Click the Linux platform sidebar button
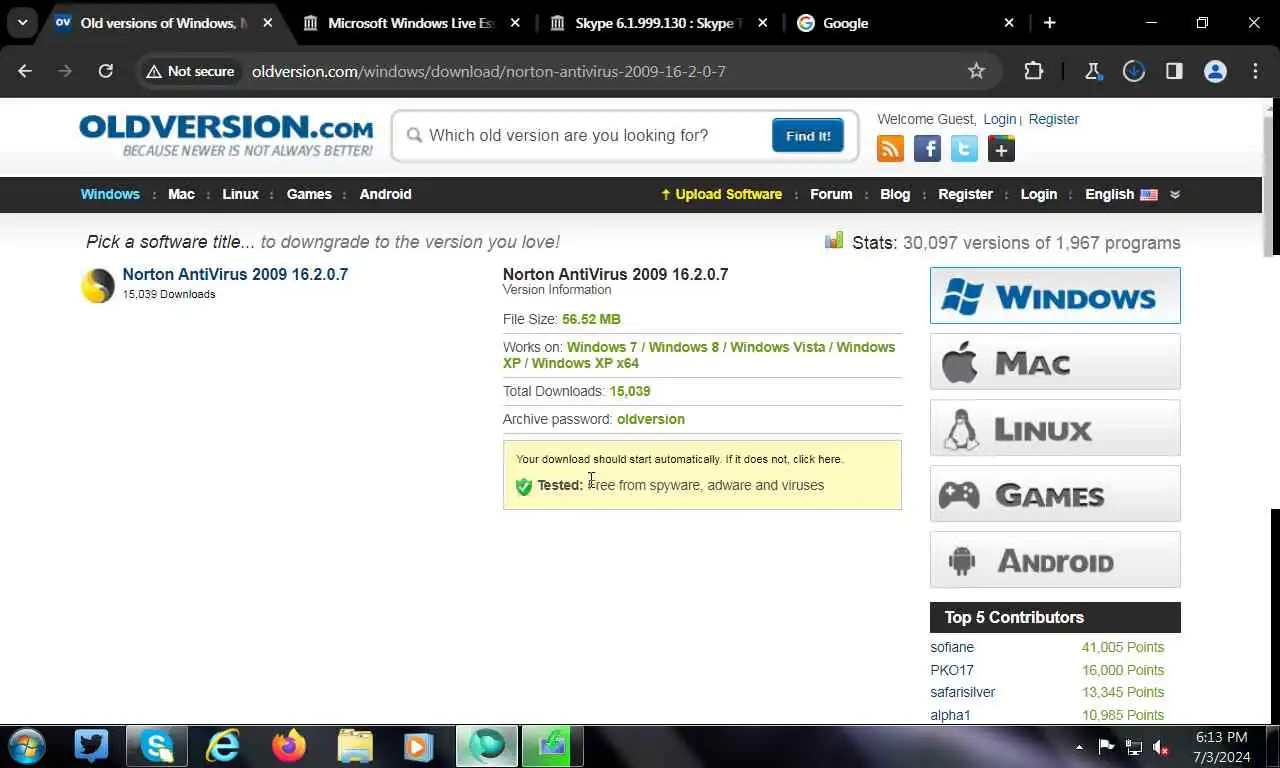 coord(1055,427)
